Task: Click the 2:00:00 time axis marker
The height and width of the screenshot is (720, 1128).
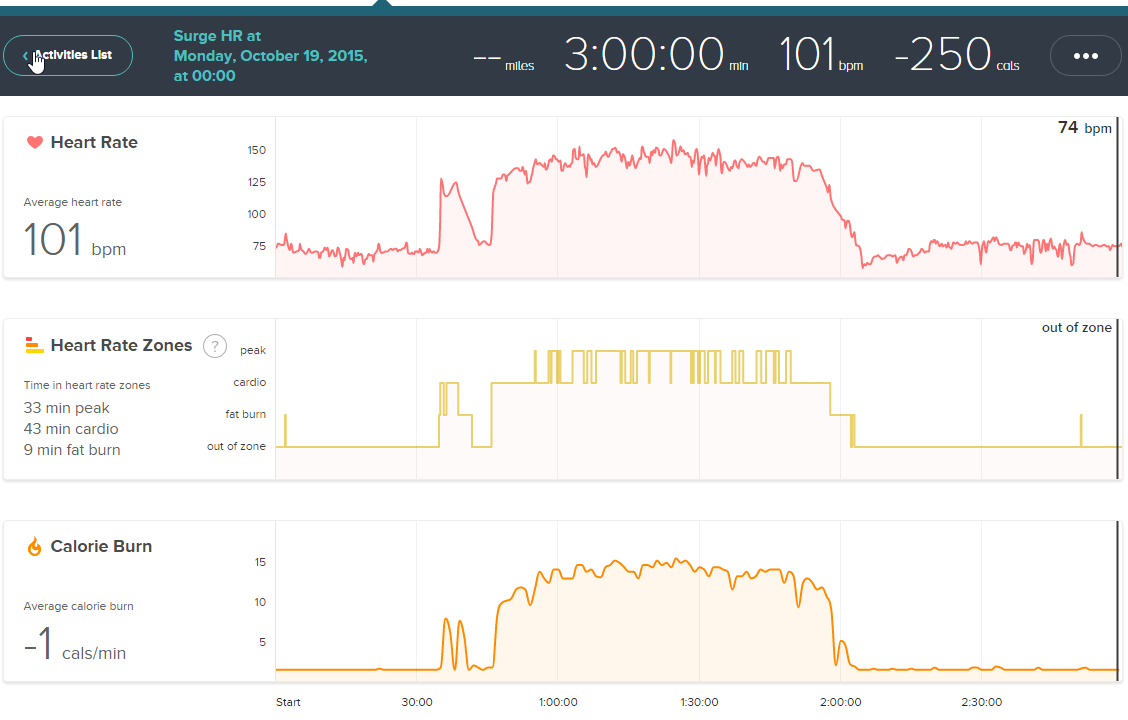Action: coord(840,702)
